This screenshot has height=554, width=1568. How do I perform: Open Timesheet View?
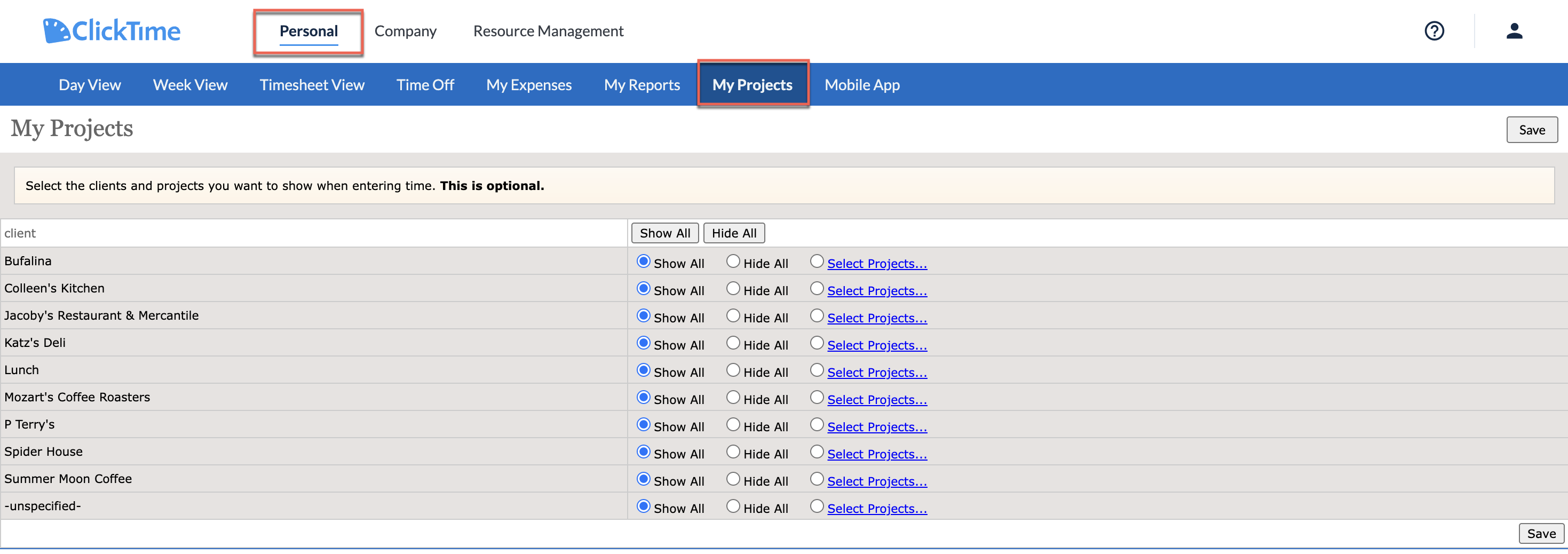(x=312, y=85)
